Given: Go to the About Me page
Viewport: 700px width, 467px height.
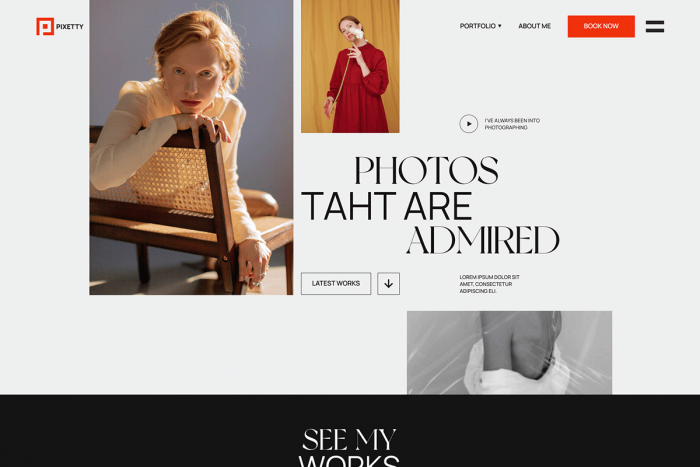Looking at the screenshot, I should pos(534,26).
